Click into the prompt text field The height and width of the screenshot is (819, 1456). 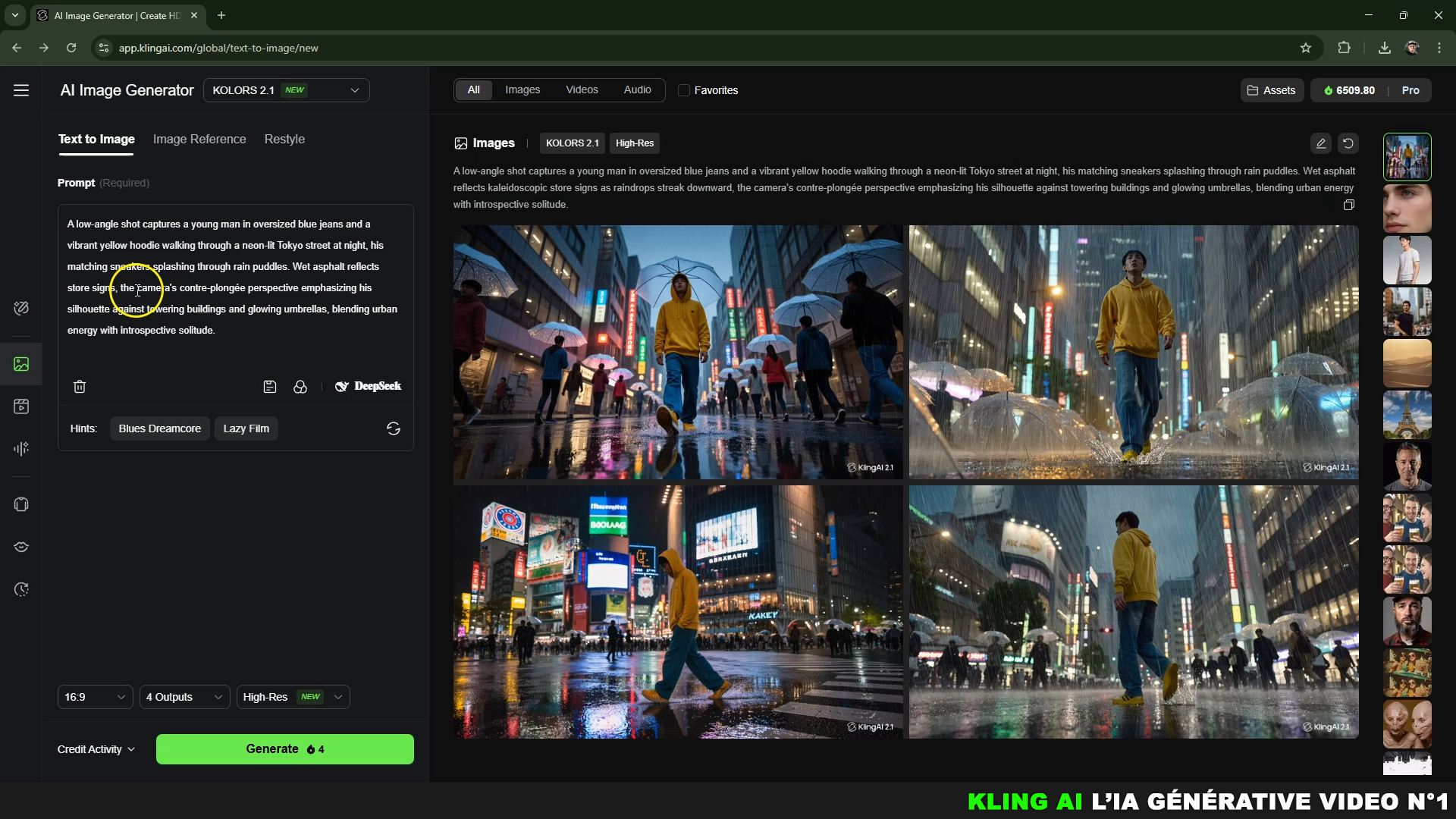pyautogui.click(x=235, y=288)
